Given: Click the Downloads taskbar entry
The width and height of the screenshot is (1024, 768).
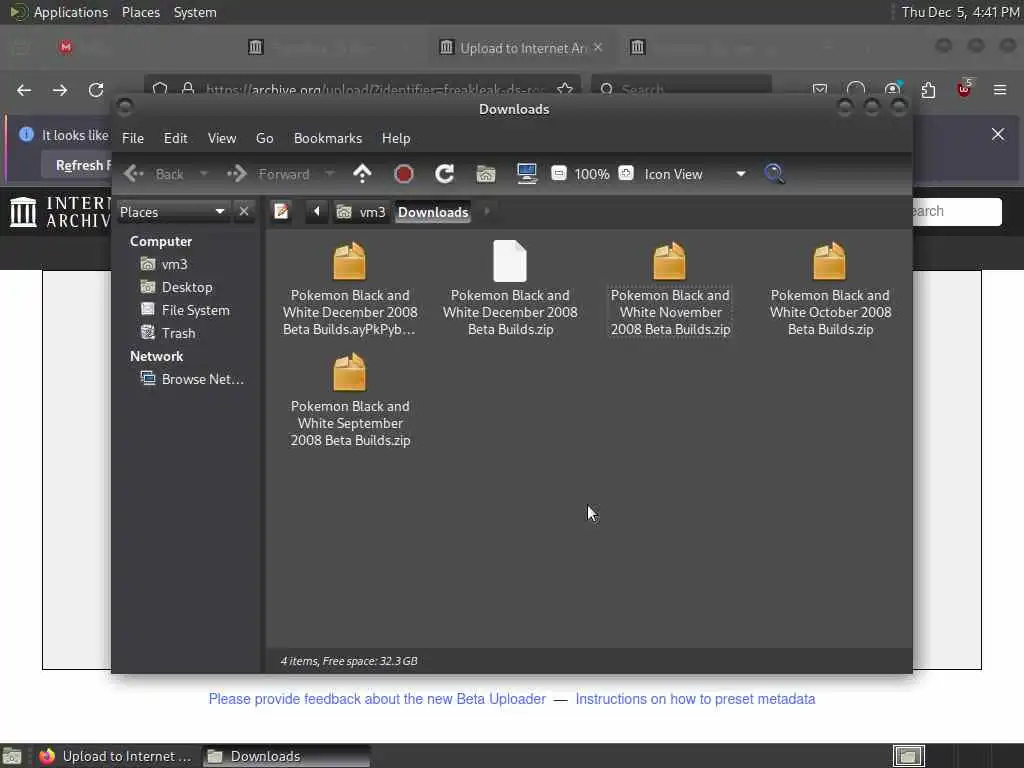Looking at the screenshot, I should pyautogui.click(x=286, y=756).
